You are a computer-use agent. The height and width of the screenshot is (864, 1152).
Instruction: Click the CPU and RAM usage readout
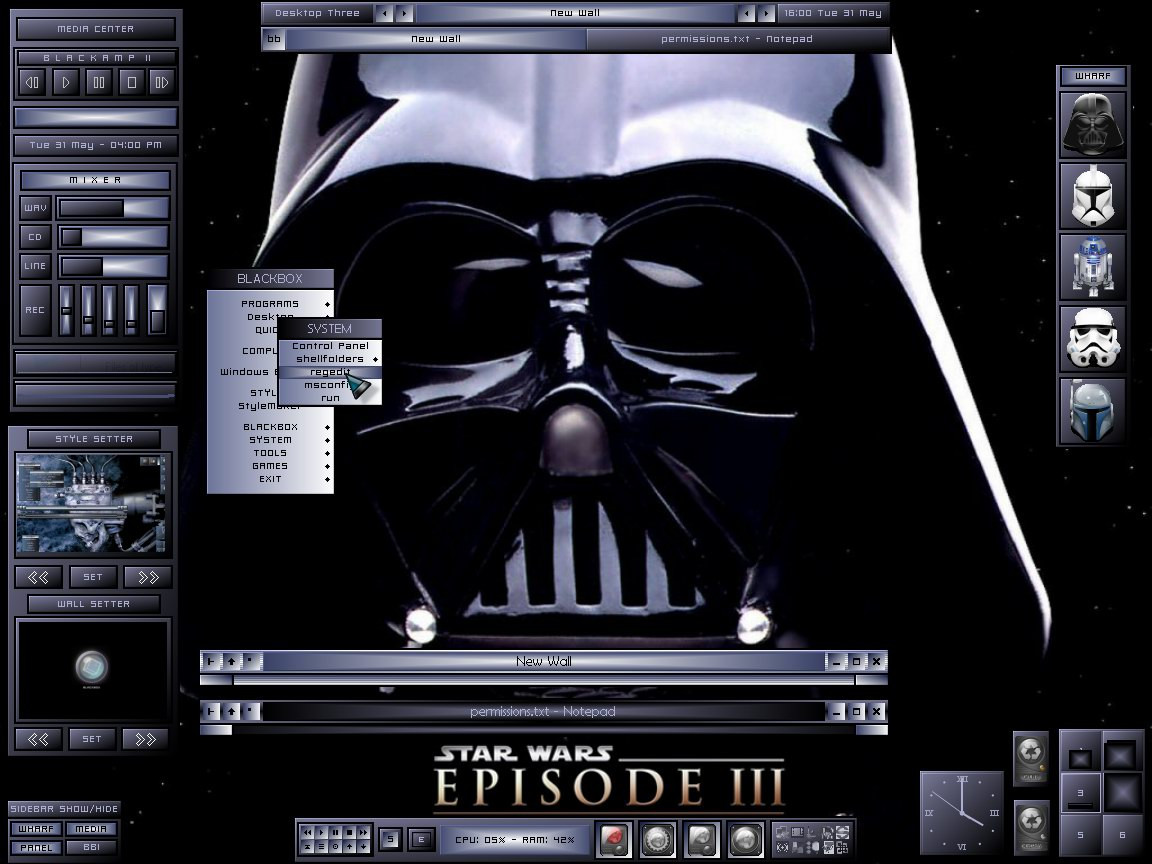tap(514, 839)
